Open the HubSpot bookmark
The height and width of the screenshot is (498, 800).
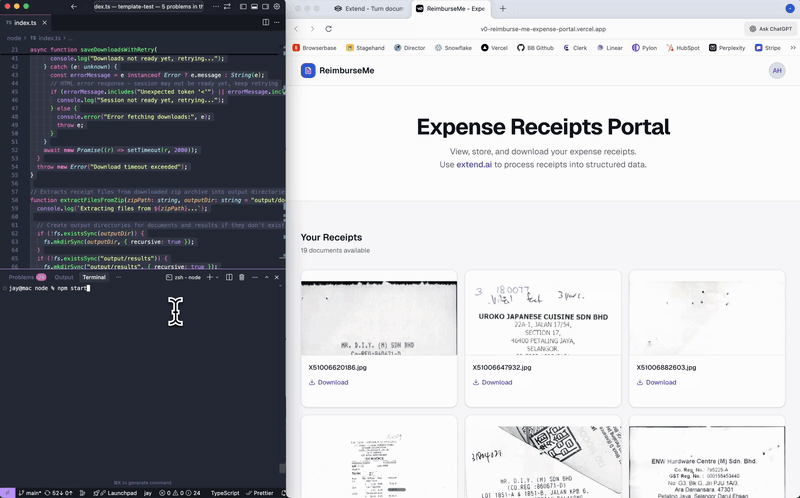[x=683, y=48]
